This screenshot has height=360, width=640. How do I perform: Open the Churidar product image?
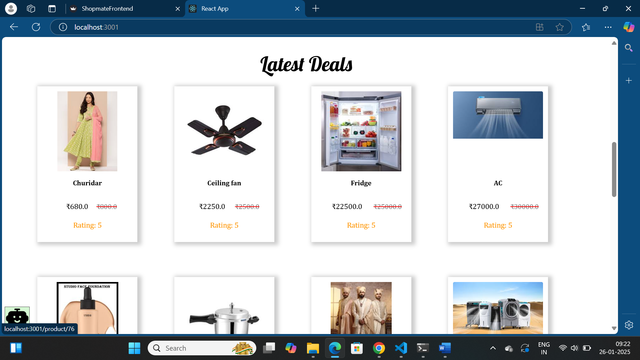[87, 131]
